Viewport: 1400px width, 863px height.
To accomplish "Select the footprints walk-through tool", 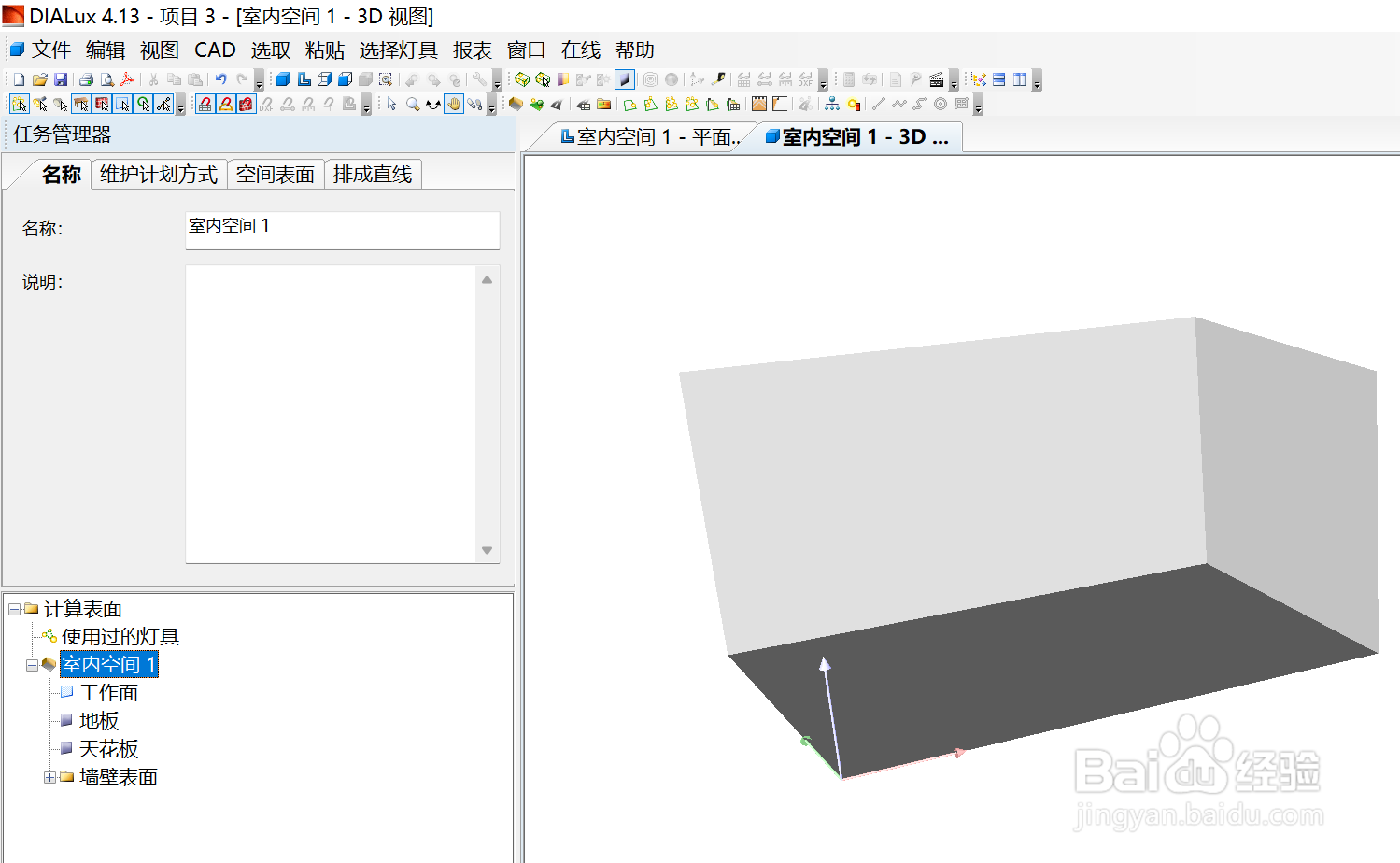I will (x=474, y=104).
